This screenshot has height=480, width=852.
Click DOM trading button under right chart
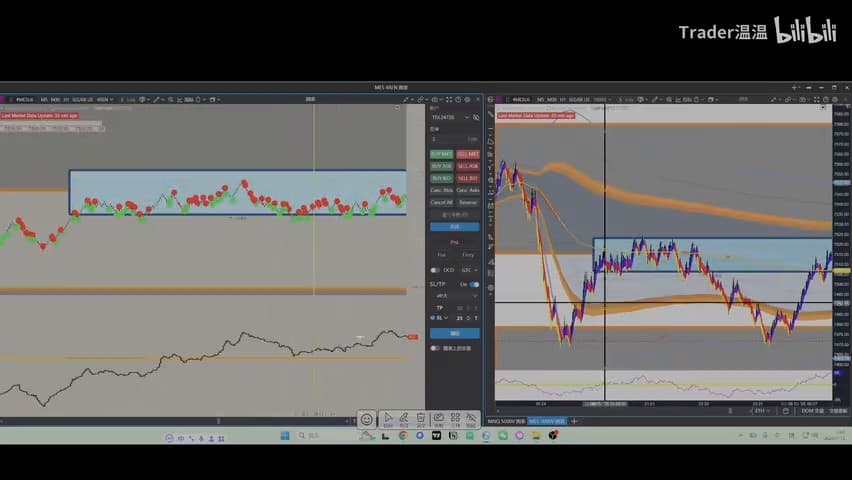pos(813,411)
